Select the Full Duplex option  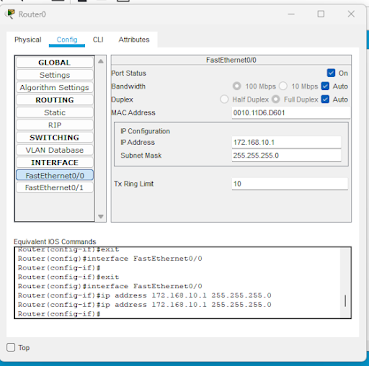[276, 99]
